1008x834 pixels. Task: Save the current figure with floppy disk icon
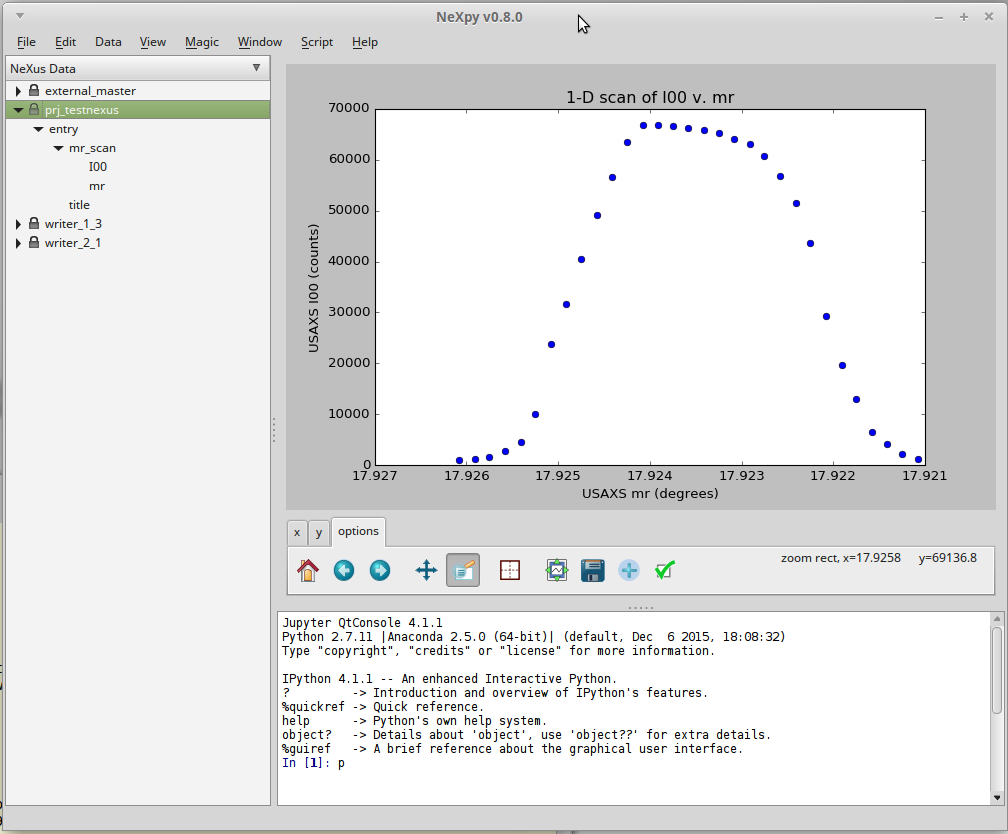tap(592, 570)
